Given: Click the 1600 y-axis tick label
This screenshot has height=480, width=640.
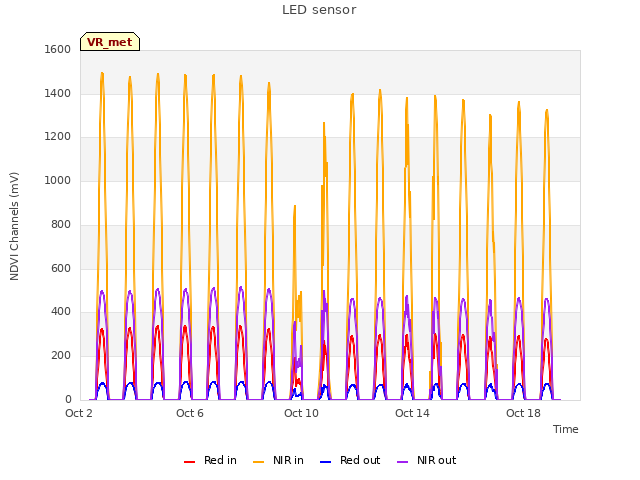Looking at the screenshot, I should tap(58, 49).
